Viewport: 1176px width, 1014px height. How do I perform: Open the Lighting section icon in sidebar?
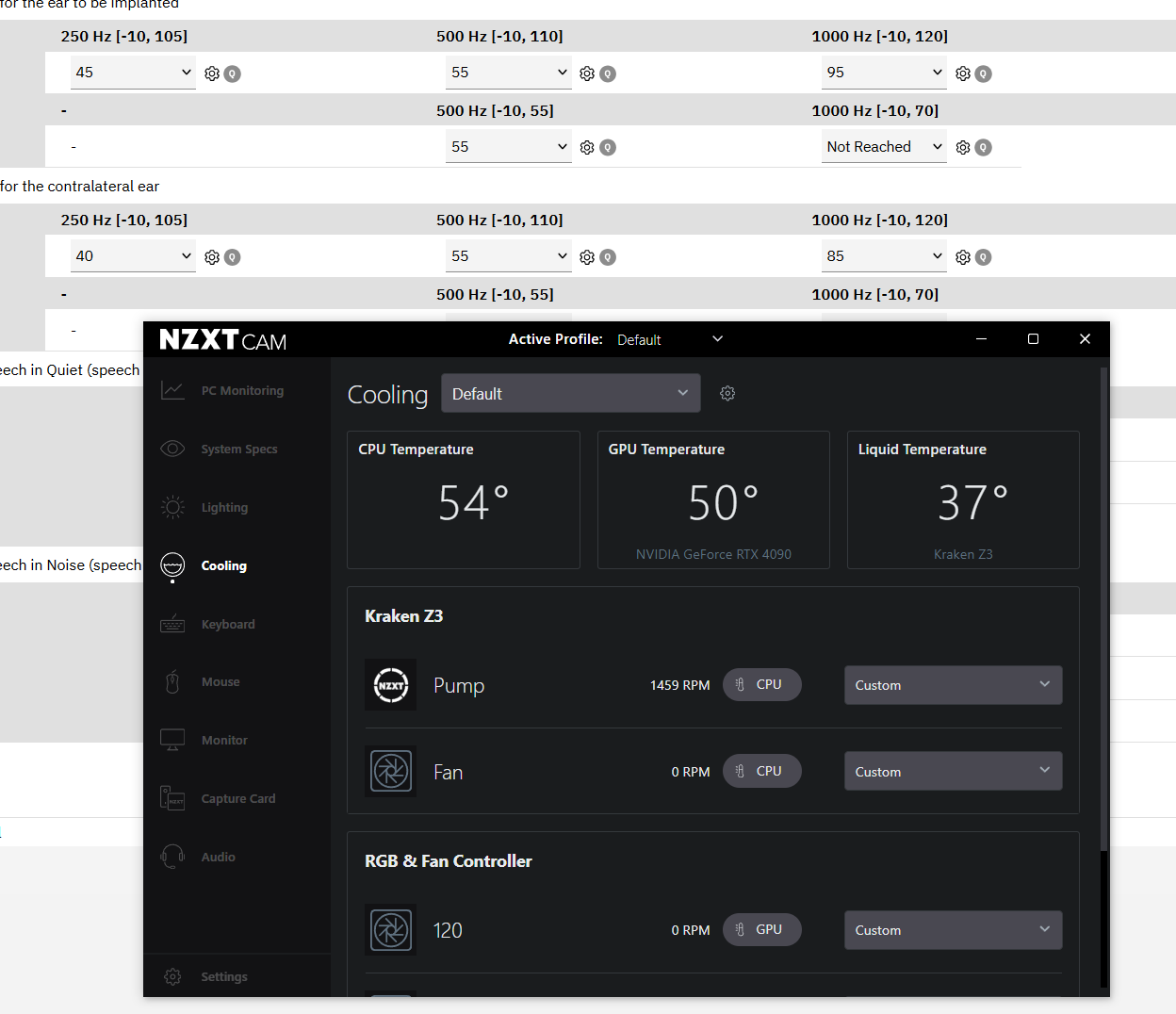[172, 507]
